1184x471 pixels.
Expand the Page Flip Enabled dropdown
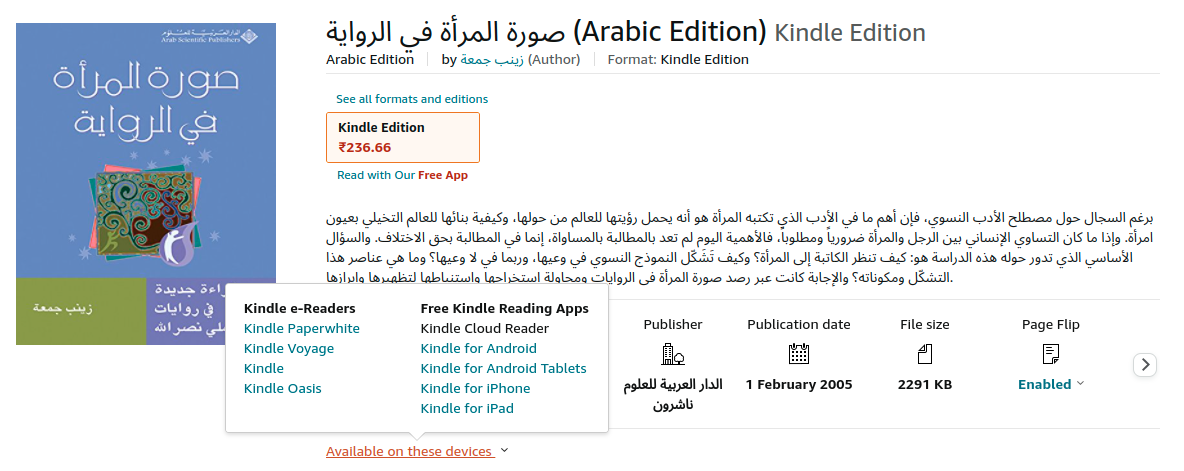point(1051,384)
